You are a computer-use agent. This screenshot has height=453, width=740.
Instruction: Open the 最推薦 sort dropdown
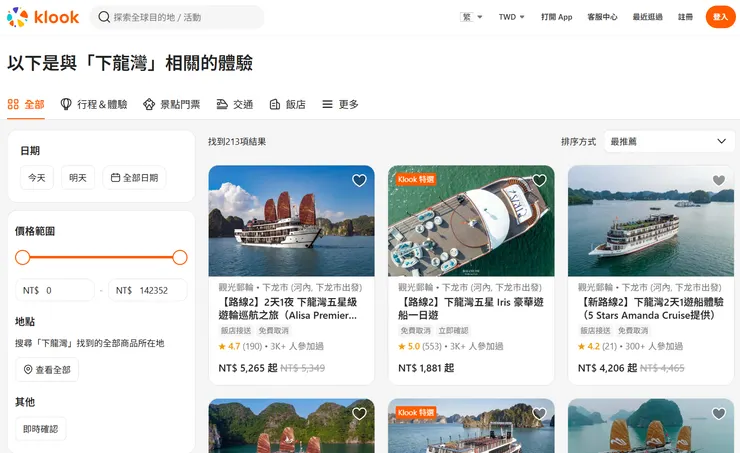[669, 142]
